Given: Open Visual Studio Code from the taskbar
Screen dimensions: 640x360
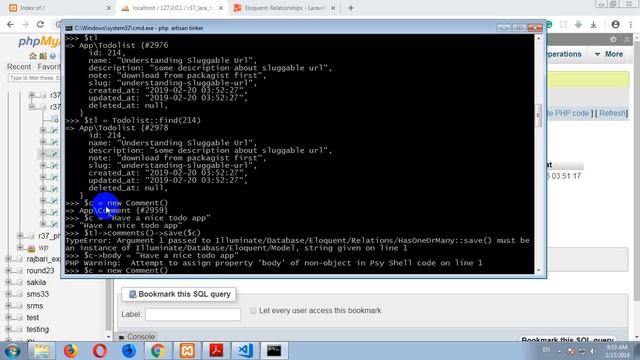Looking at the screenshot, I should pyautogui.click(x=245, y=351).
